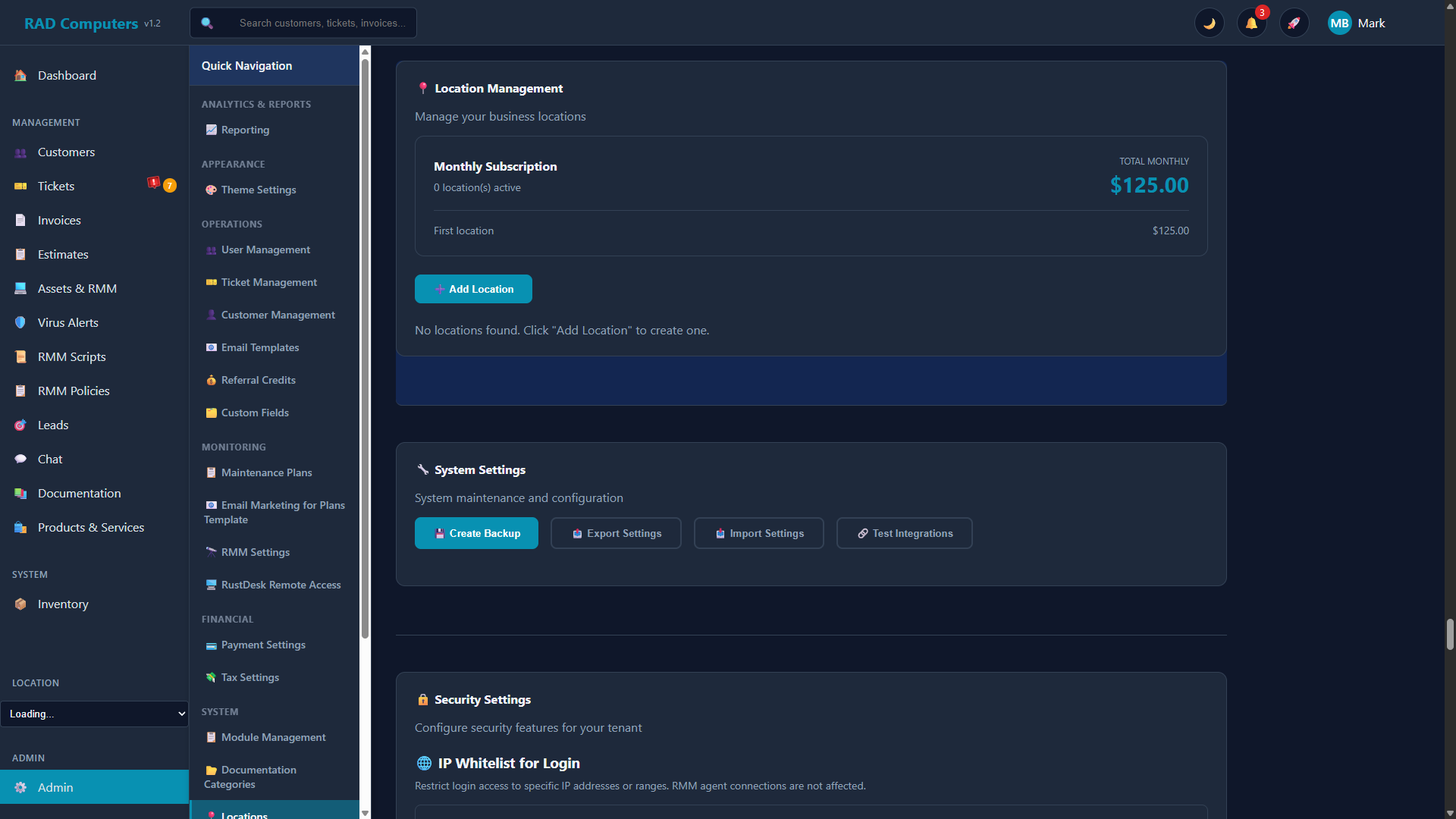Click Create Backup in System Settings

[476, 533]
